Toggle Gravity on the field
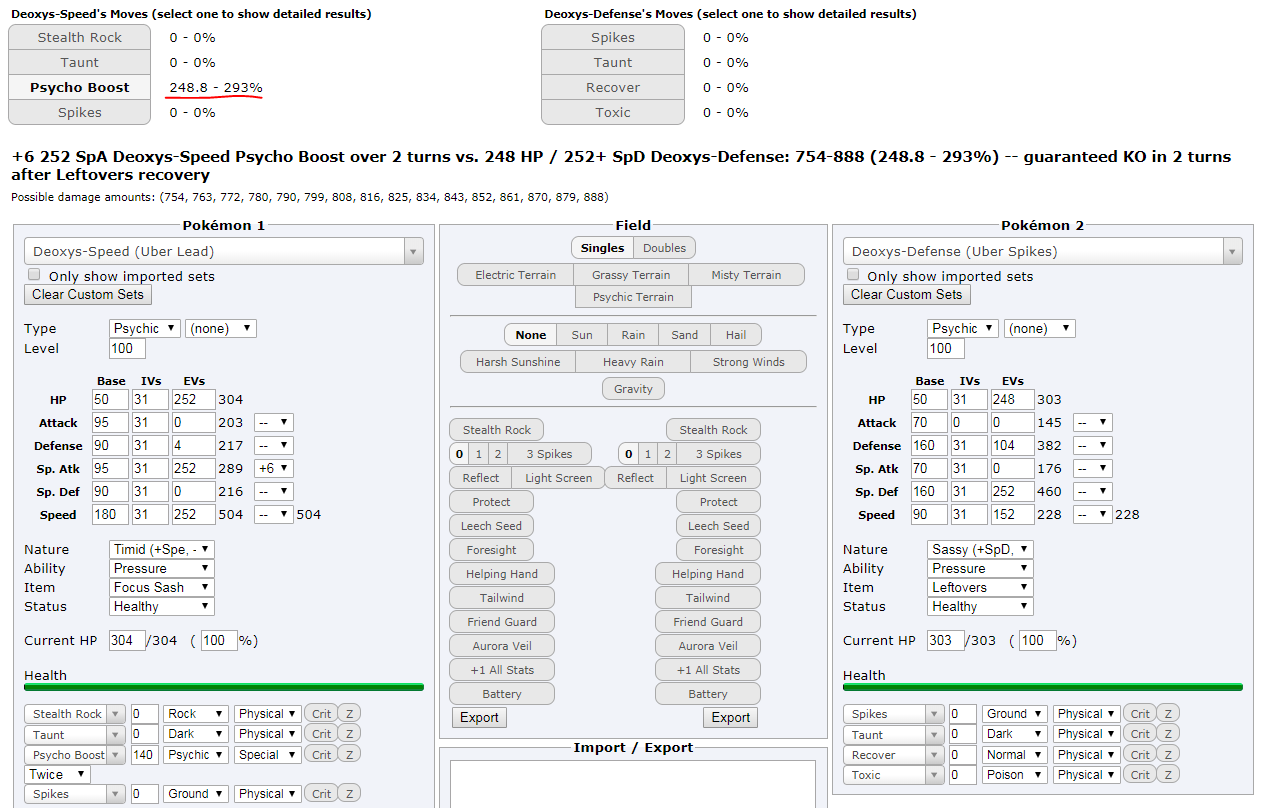The height and width of the screenshot is (808, 1267). (x=634, y=389)
